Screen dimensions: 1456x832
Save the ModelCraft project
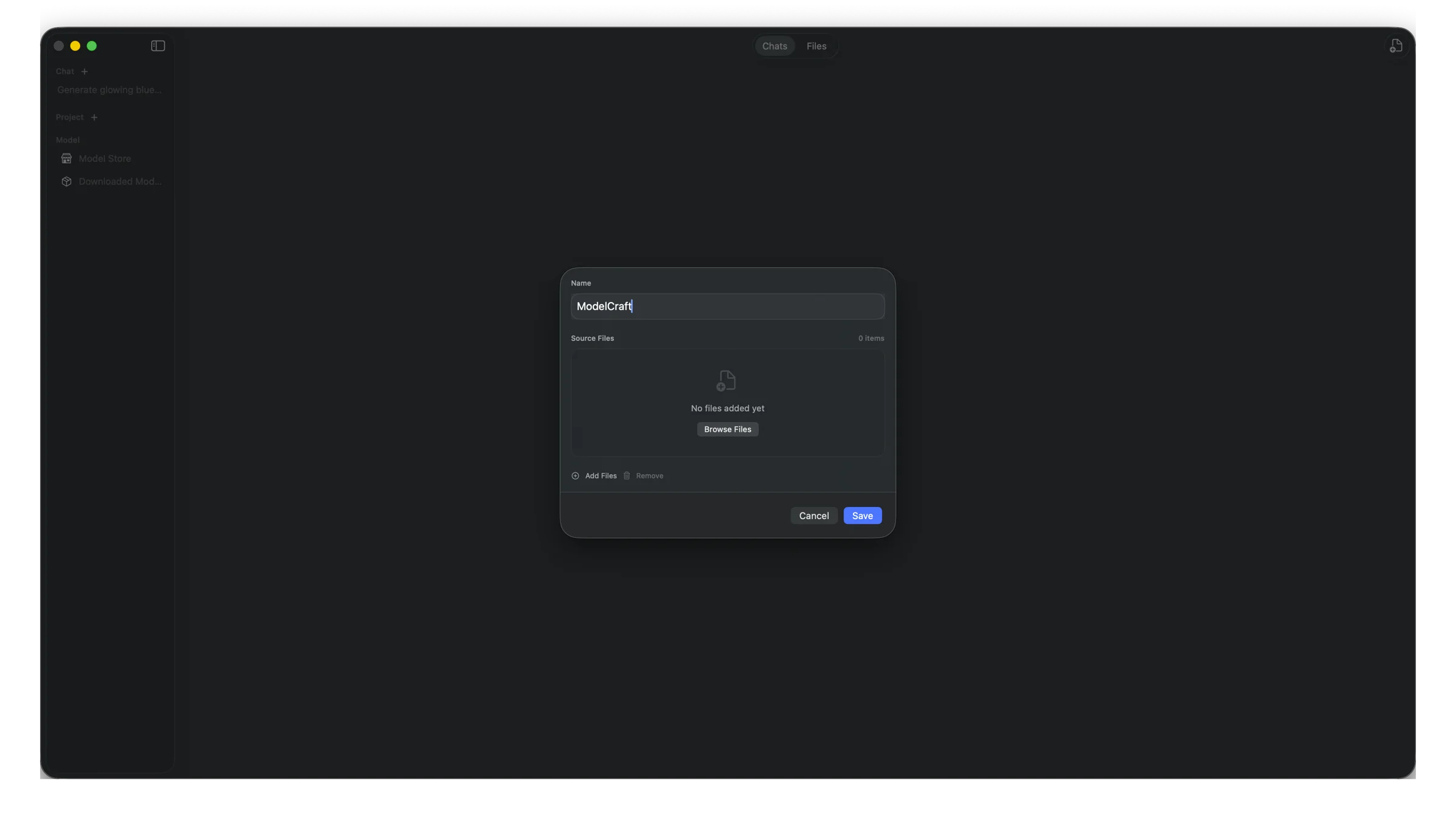click(862, 516)
